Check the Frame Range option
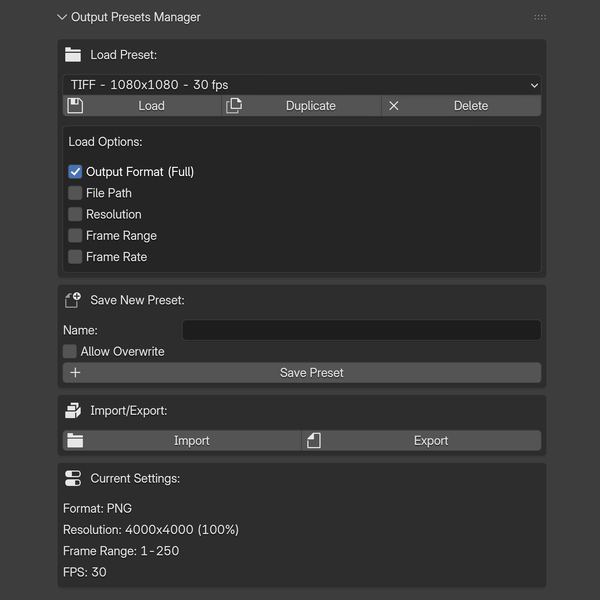The height and width of the screenshot is (600, 600). [x=75, y=236]
